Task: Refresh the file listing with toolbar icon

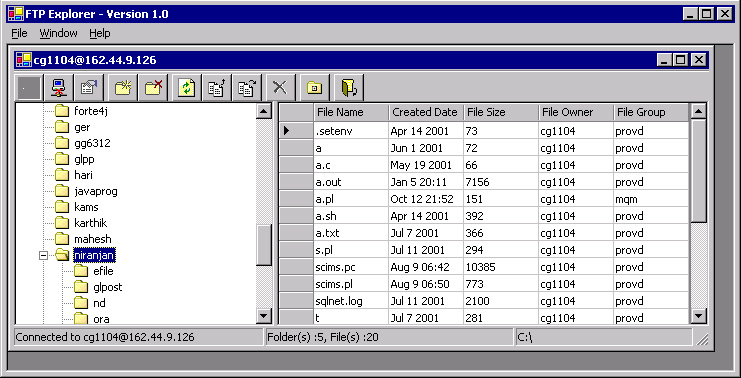Action: point(187,88)
